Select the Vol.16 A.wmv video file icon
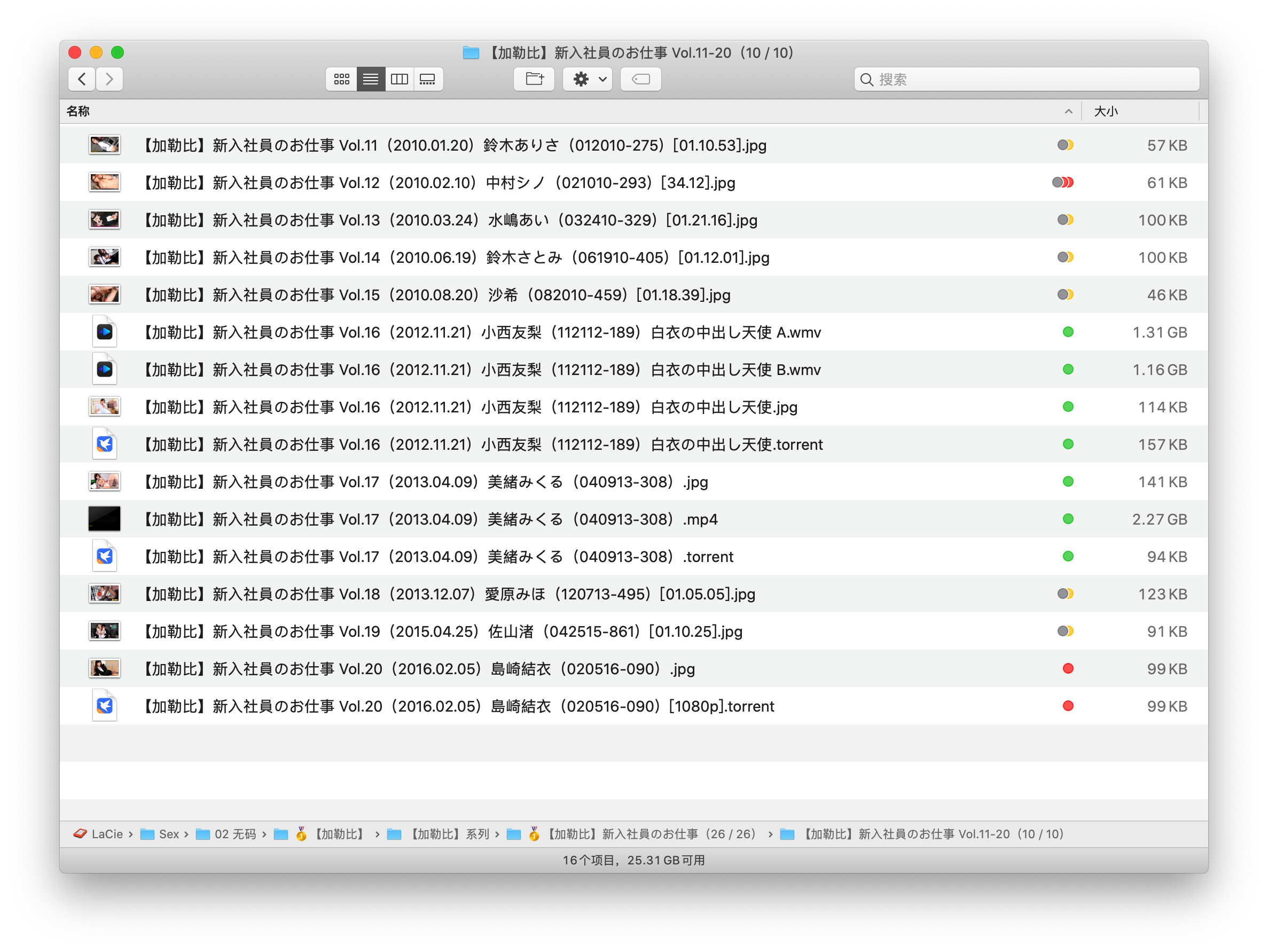The image size is (1268, 952). pos(104,332)
